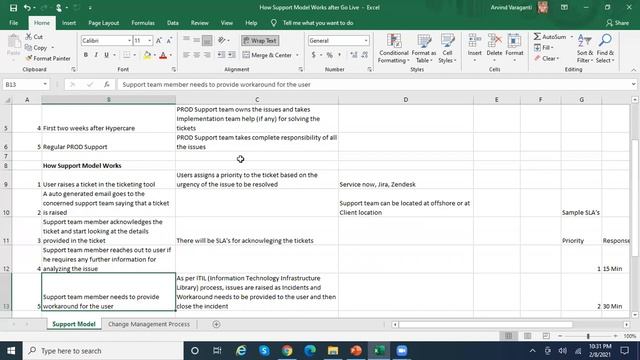Click the Decrease Indent icon
Screen dimensions: 640x360
(x=221, y=55)
